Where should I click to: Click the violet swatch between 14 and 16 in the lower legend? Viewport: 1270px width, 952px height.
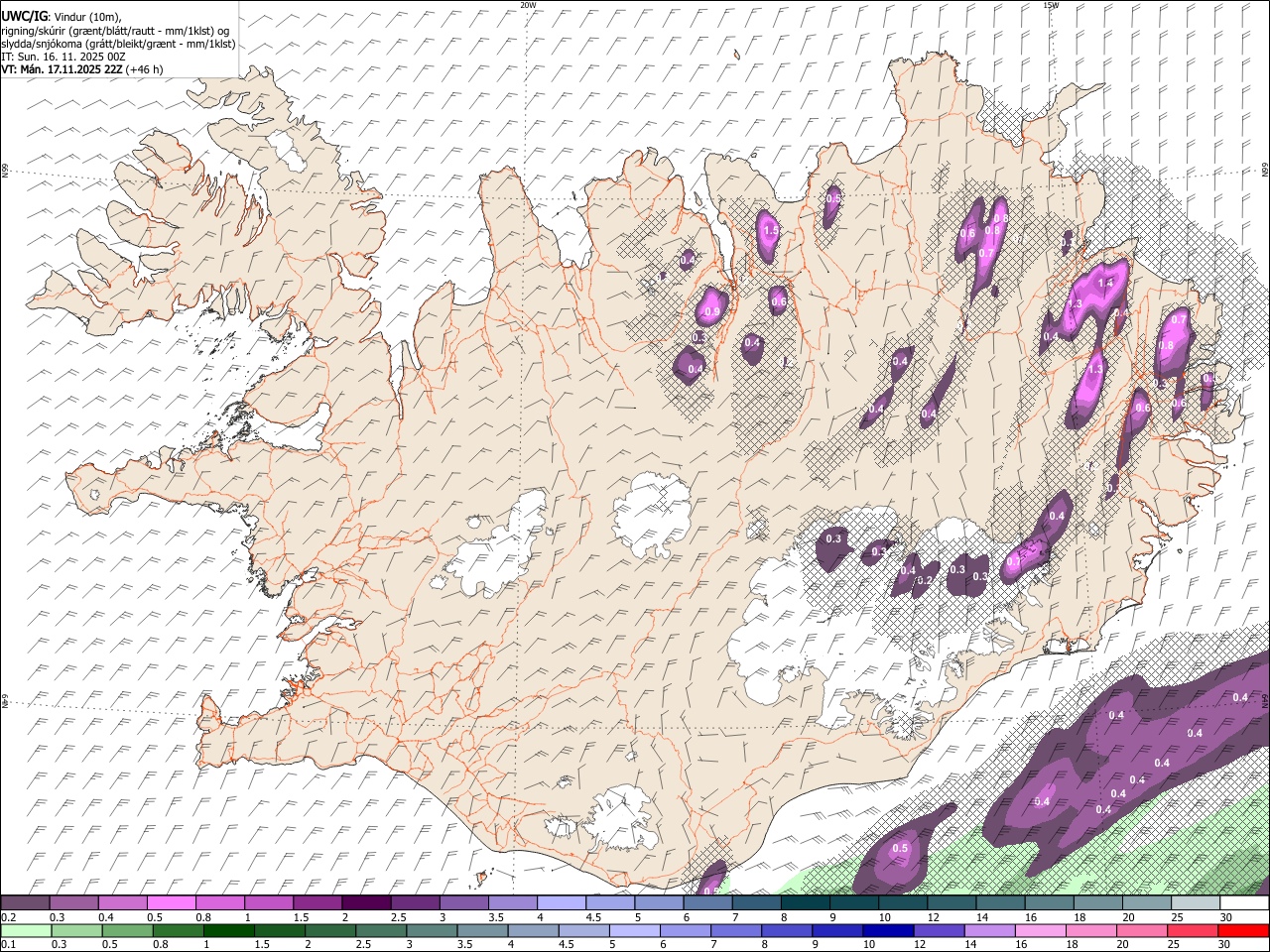click(x=988, y=931)
